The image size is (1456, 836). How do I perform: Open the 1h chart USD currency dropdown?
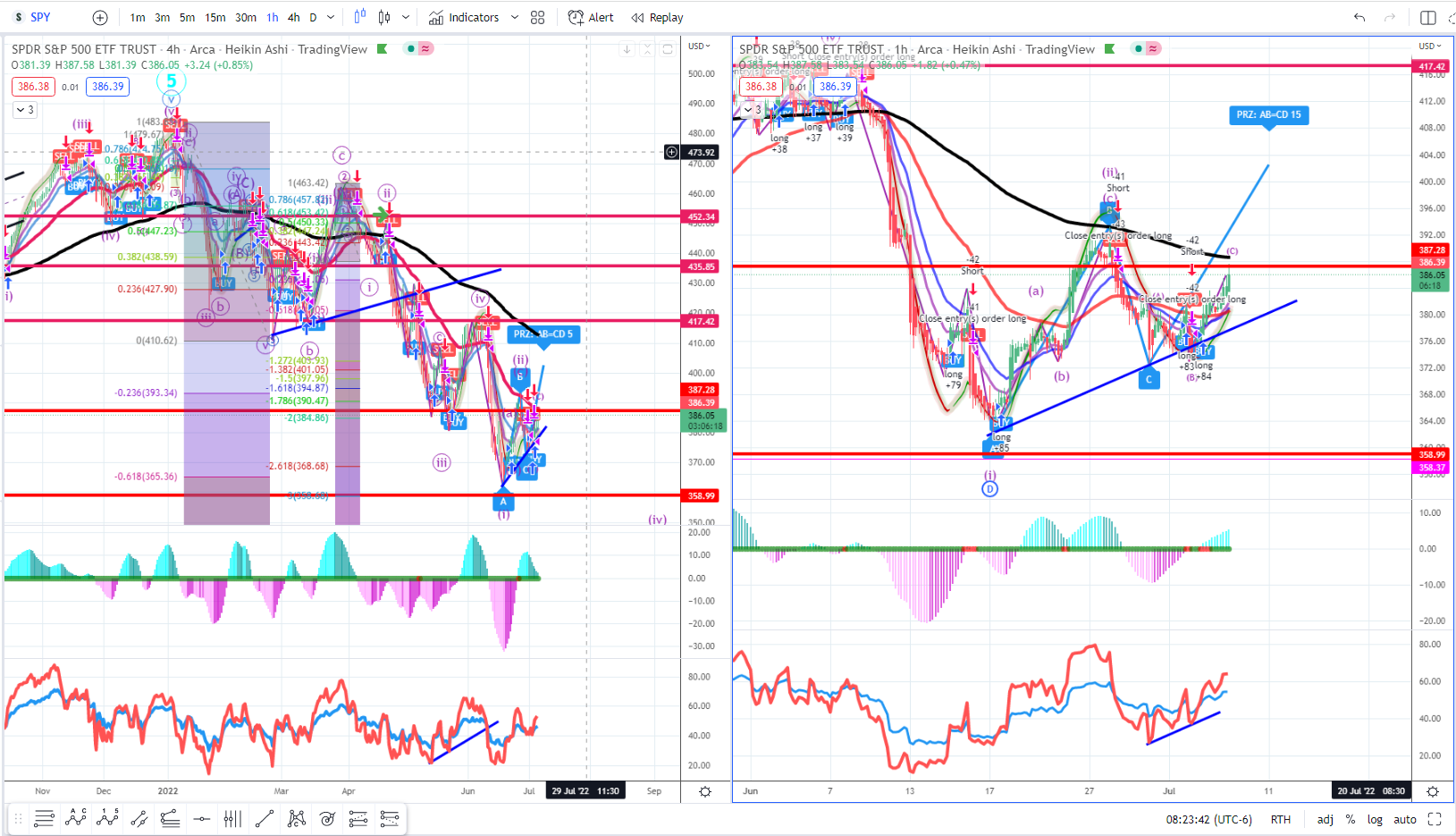click(x=1430, y=46)
